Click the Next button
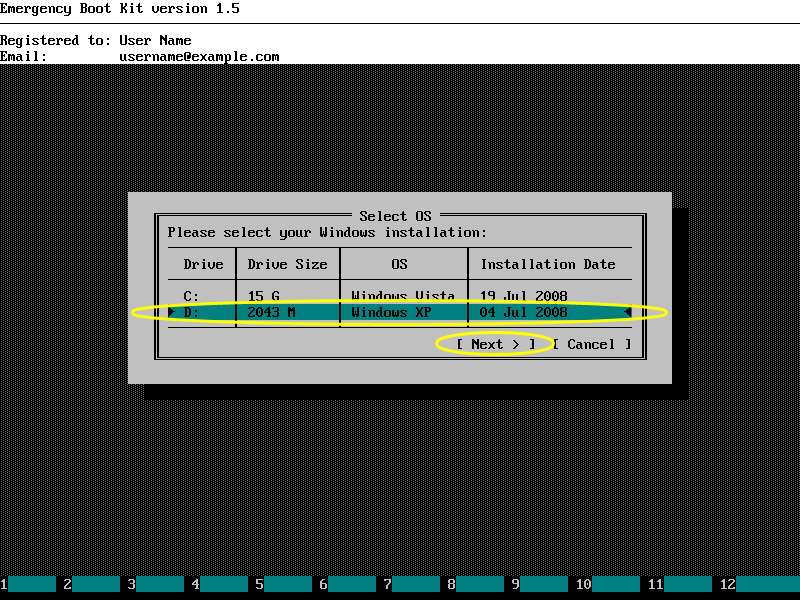Screen dimensions: 800x600 pos(495,344)
